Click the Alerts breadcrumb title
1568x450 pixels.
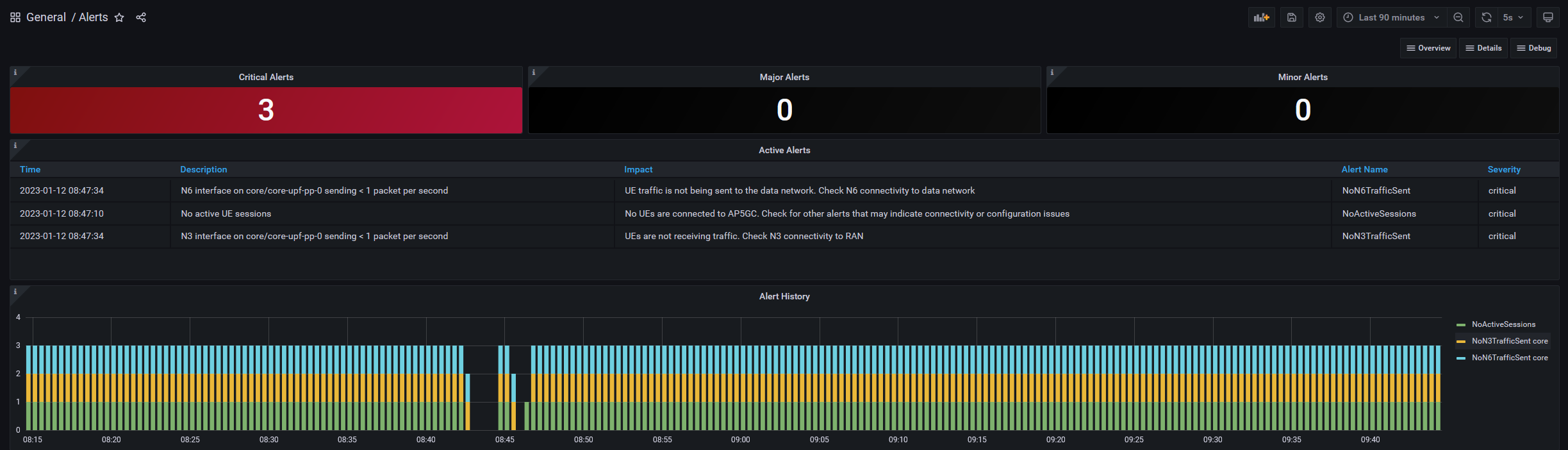click(94, 17)
